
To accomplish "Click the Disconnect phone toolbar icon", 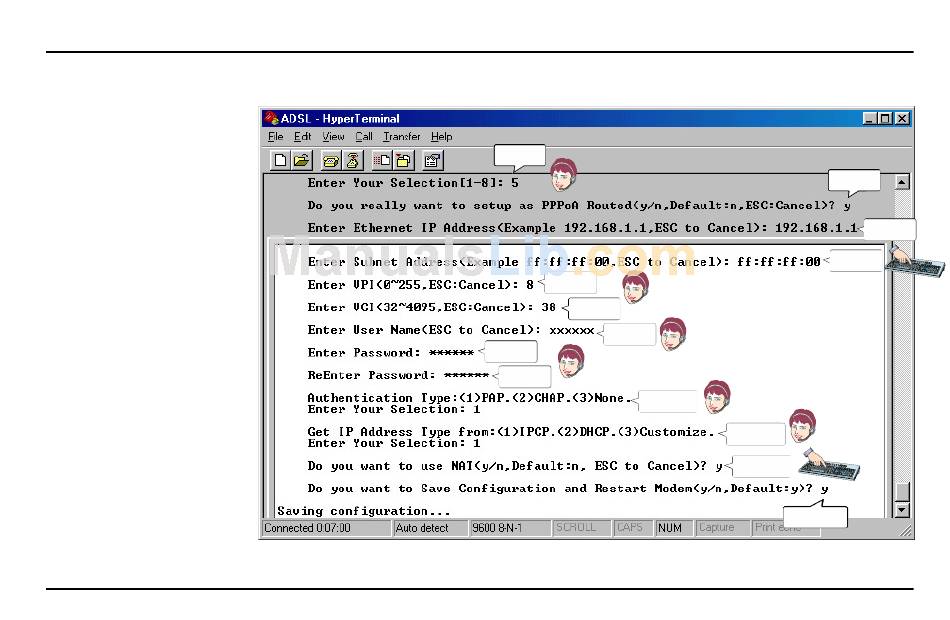I will click(352, 160).
